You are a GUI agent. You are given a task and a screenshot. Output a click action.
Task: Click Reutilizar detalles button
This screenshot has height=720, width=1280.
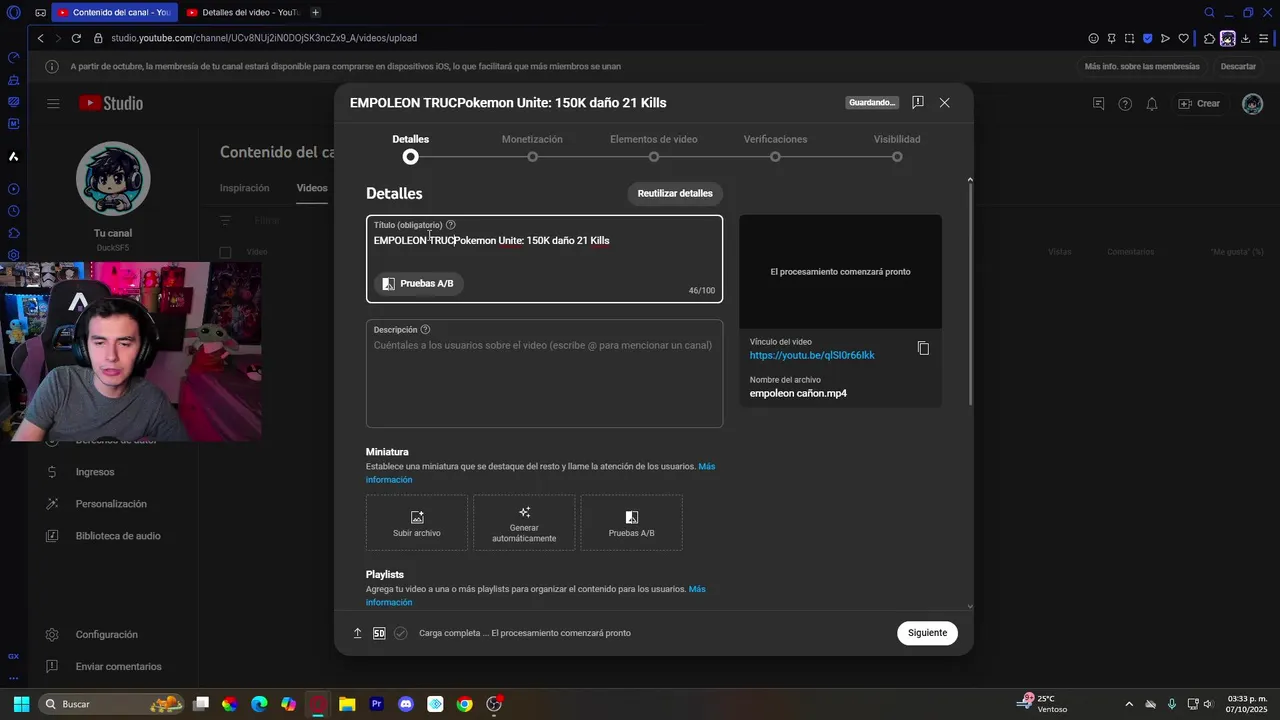tap(675, 193)
